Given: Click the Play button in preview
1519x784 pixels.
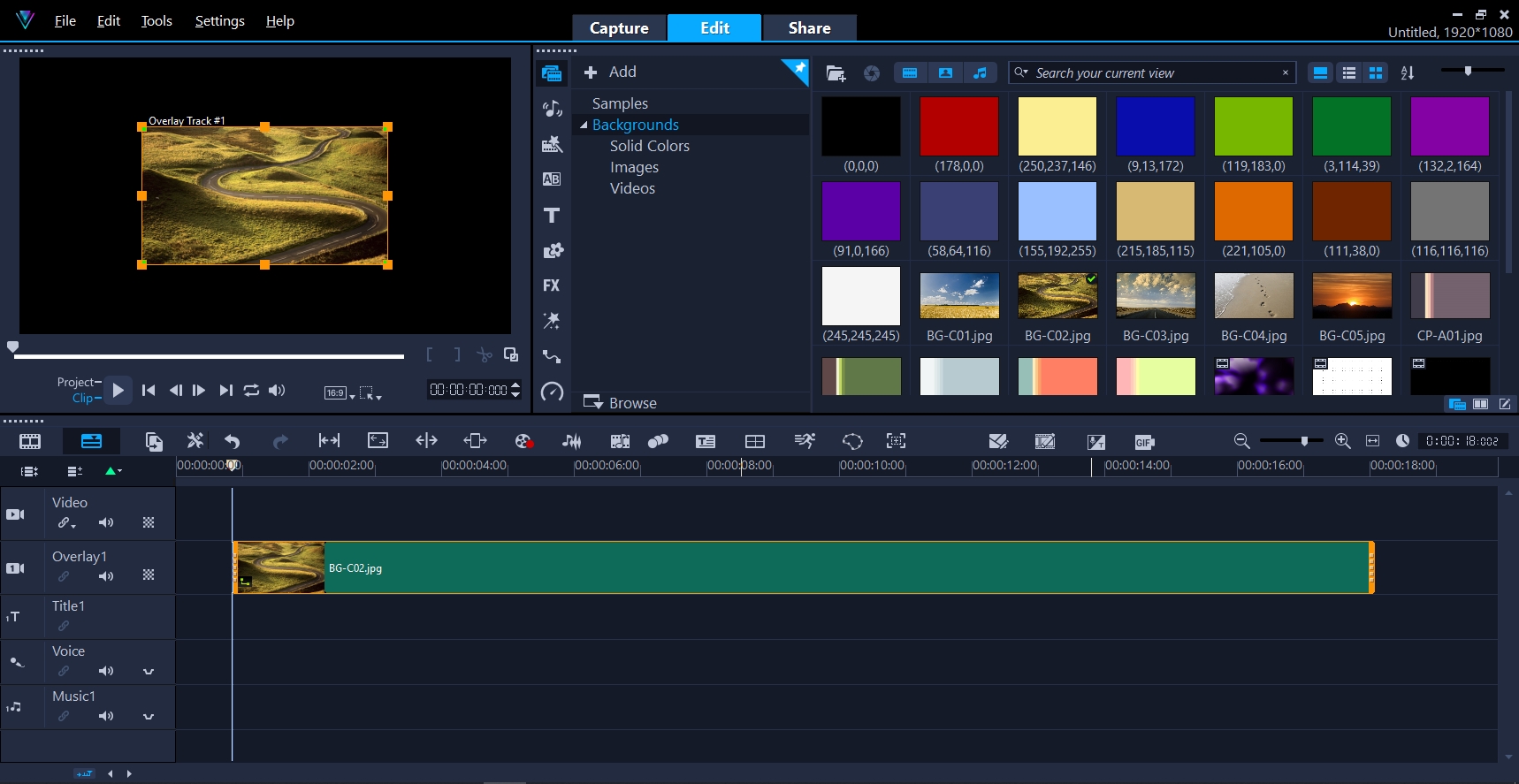Looking at the screenshot, I should pos(118,391).
